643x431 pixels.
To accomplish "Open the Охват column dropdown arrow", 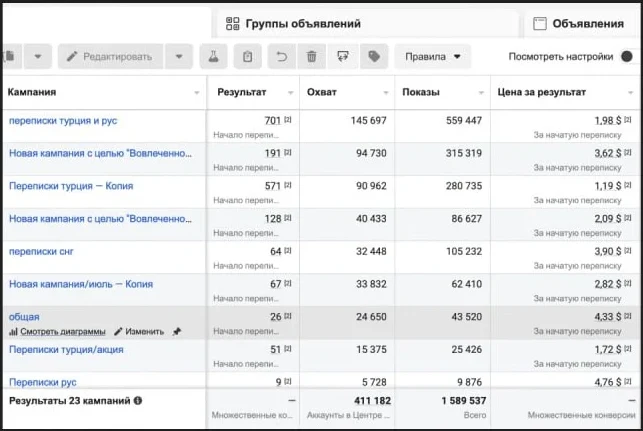I will tap(386, 93).
